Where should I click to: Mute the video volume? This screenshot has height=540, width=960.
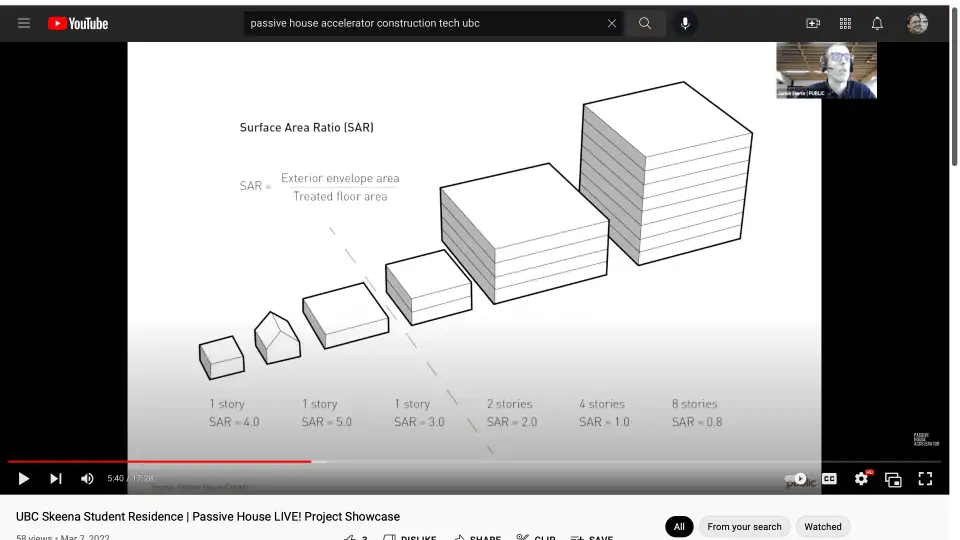pyautogui.click(x=87, y=479)
